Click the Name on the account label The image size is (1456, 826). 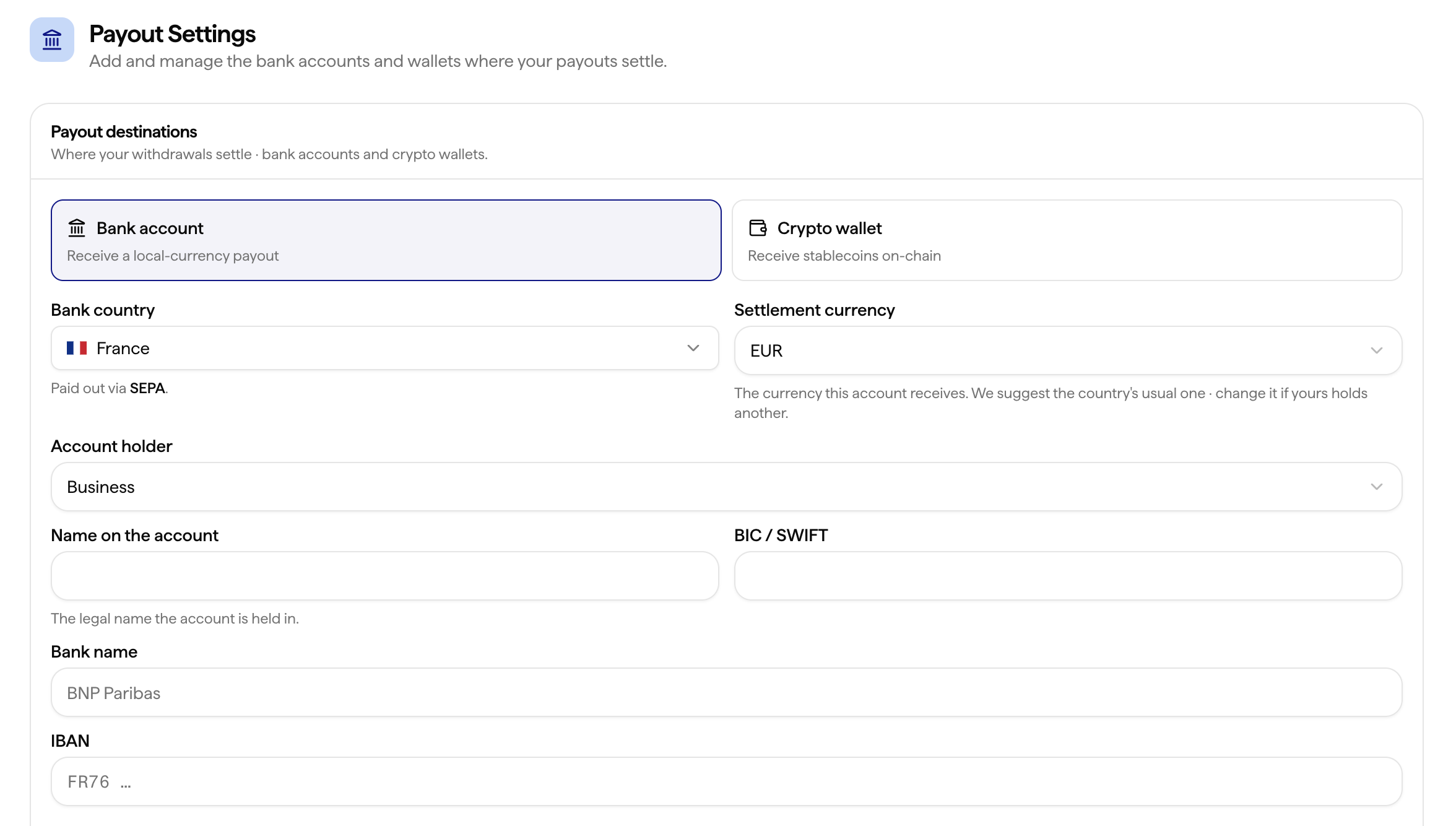134,536
